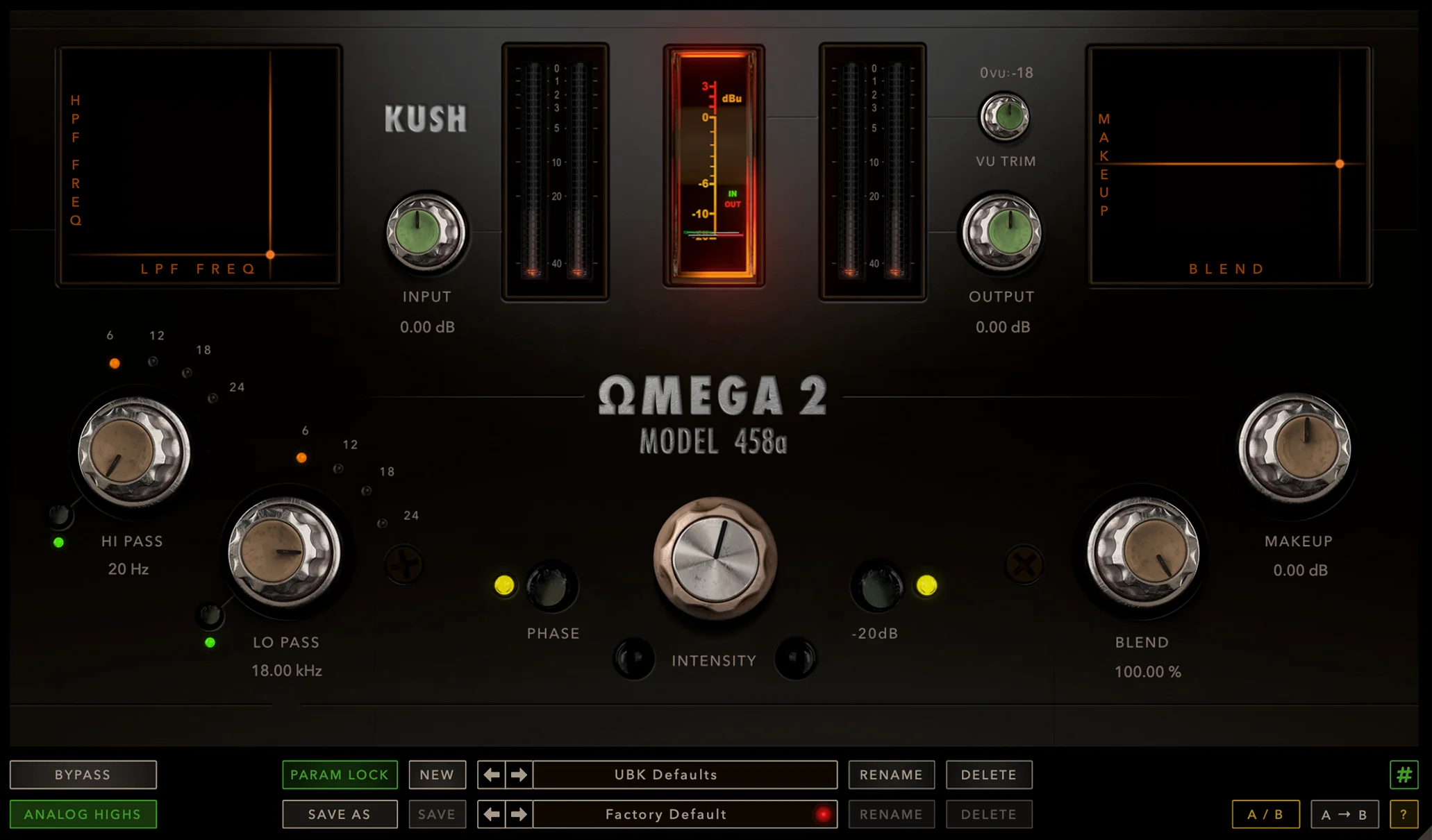Click the X link icon beside Blend
This screenshot has width=1432, height=840.
(x=1024, y=564)
